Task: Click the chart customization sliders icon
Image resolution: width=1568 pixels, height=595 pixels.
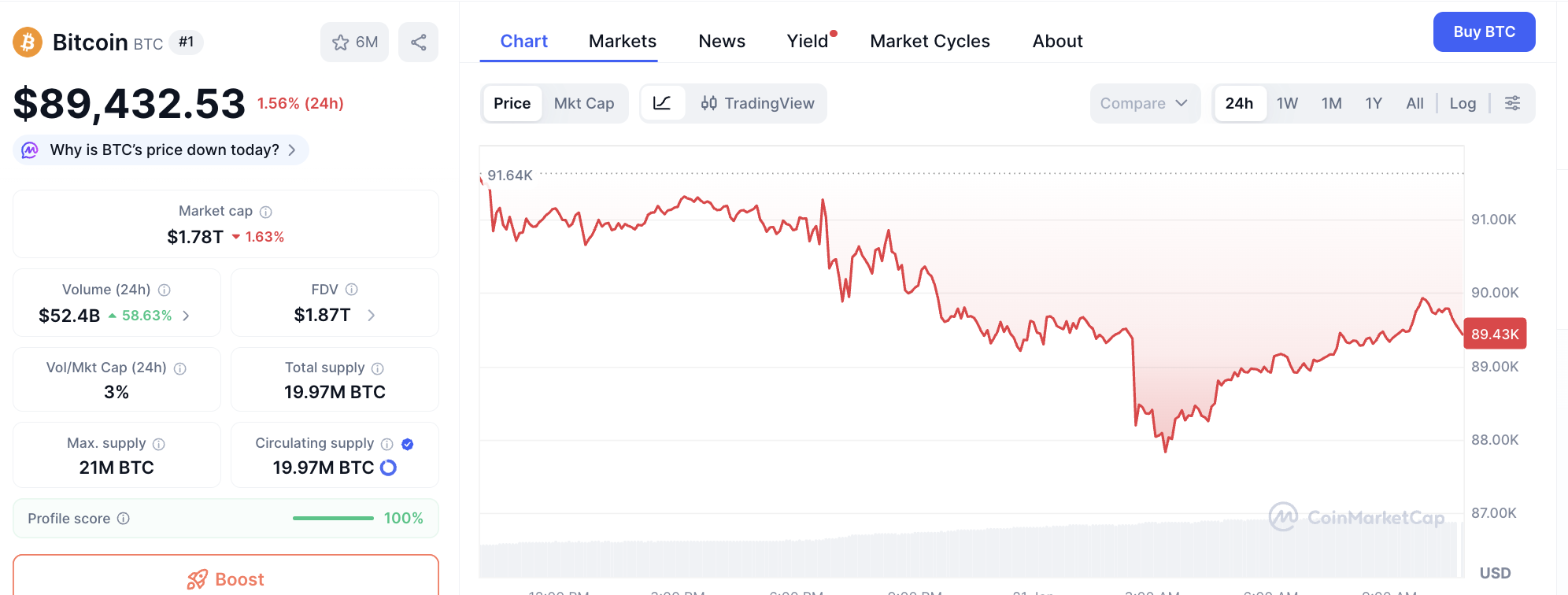Action: 1512,103
